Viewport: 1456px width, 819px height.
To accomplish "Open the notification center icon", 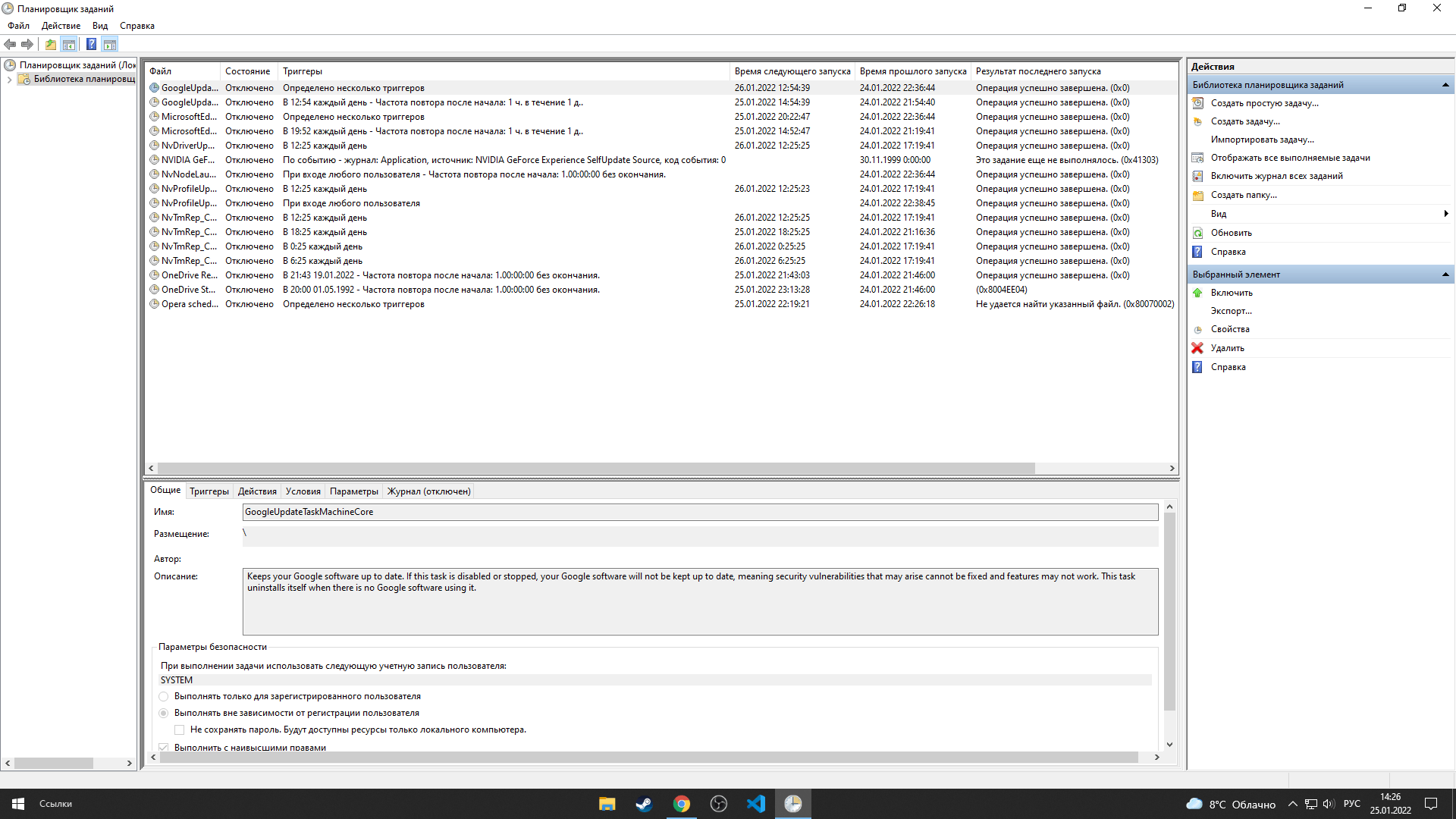I will 1431,804.
